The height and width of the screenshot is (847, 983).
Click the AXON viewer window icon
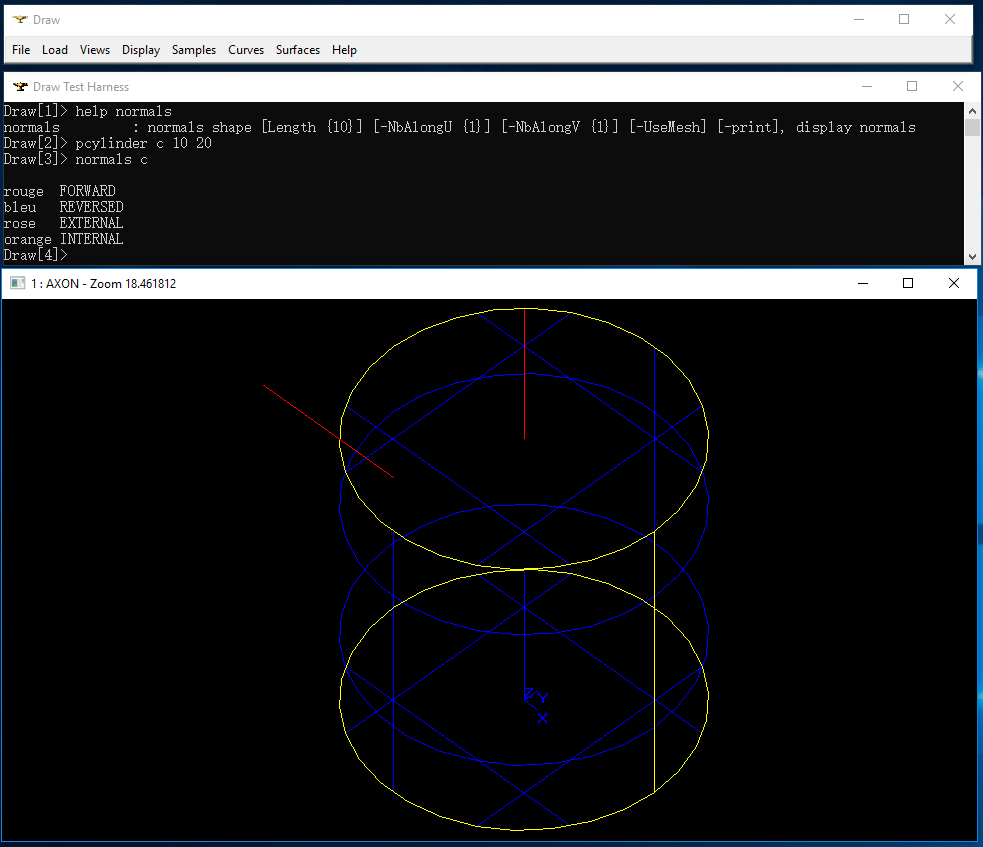[x=18, y=283]
